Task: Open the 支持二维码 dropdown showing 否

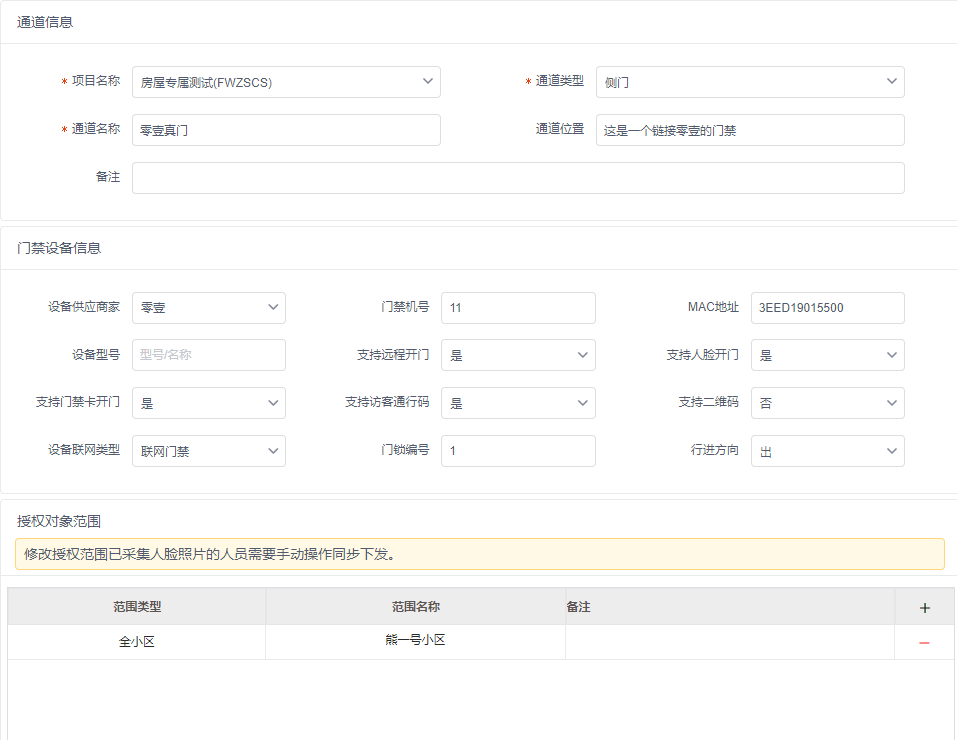Action: [x=827, y=403]
